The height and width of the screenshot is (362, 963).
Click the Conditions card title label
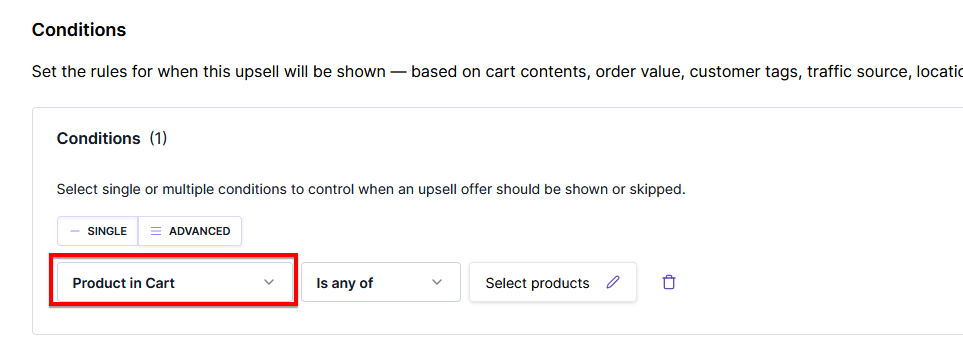click(x=99, y=139)
